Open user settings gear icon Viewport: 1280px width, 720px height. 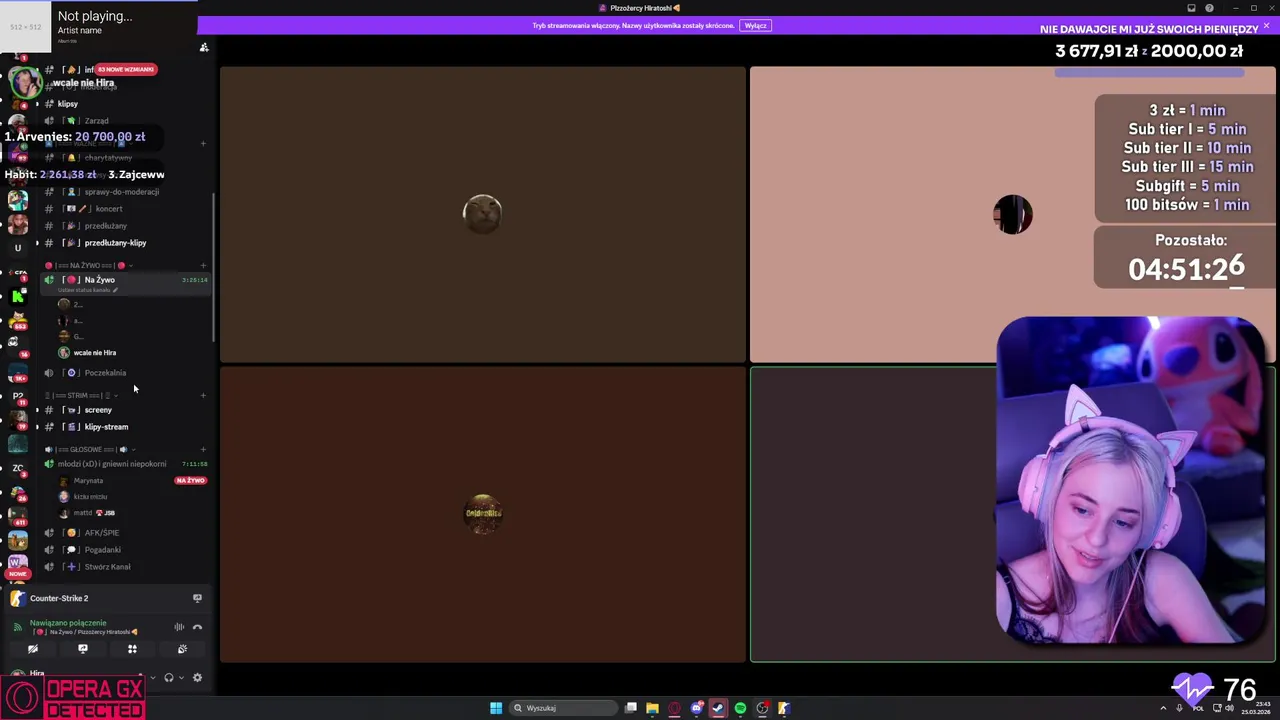[x=197, y=678]
